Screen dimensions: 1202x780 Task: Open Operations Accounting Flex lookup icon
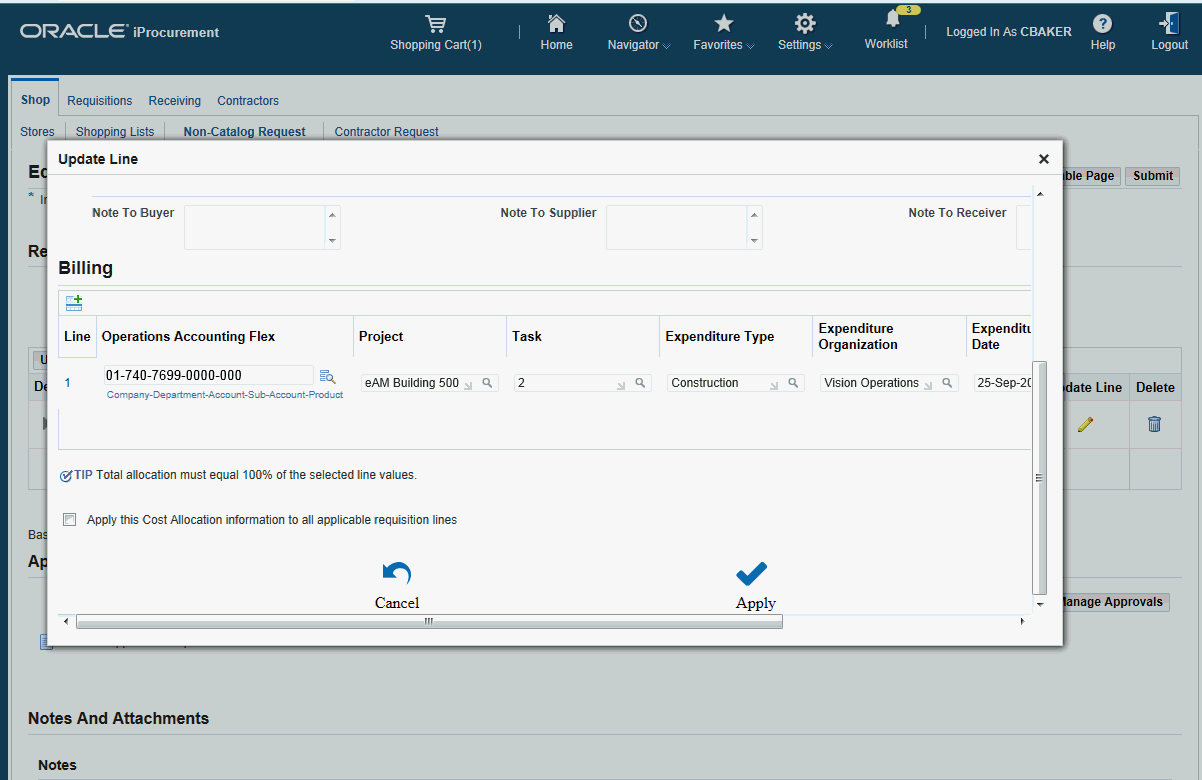point(327,376)
